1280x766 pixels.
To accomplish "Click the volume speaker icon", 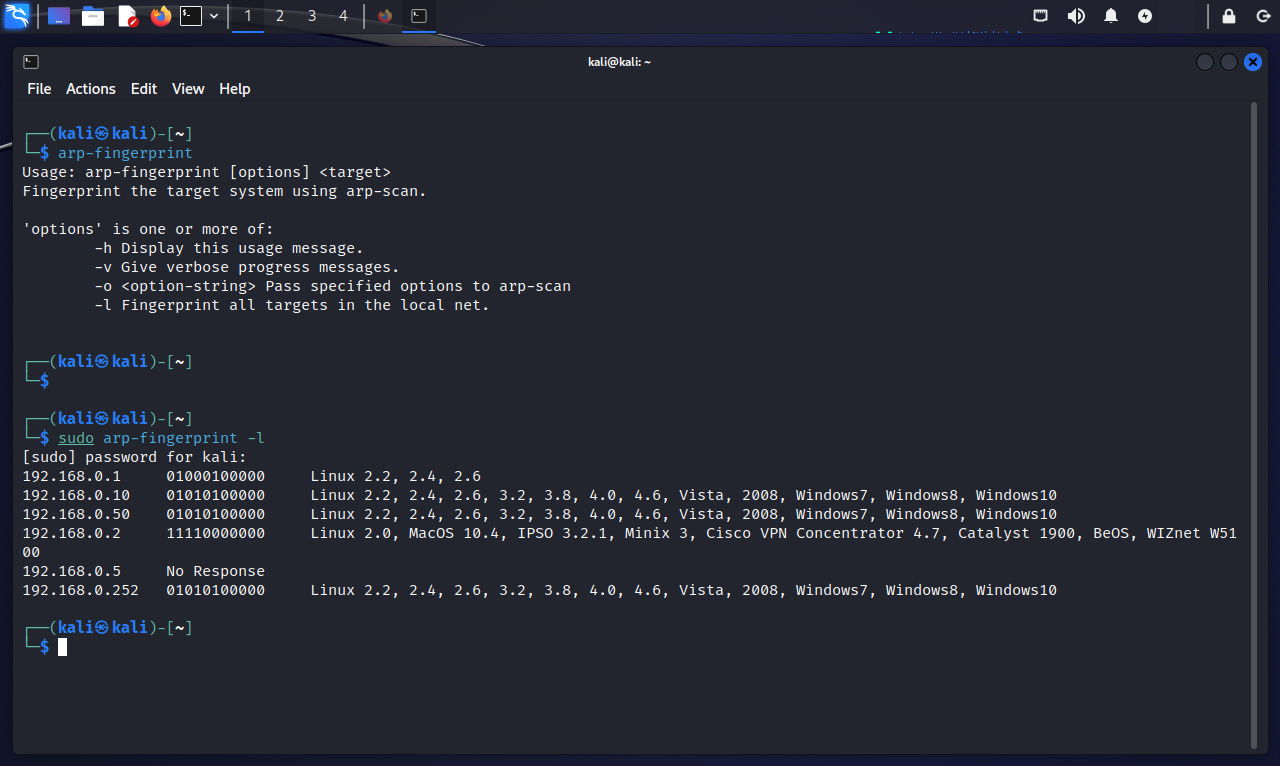I will click(1076, 16).
